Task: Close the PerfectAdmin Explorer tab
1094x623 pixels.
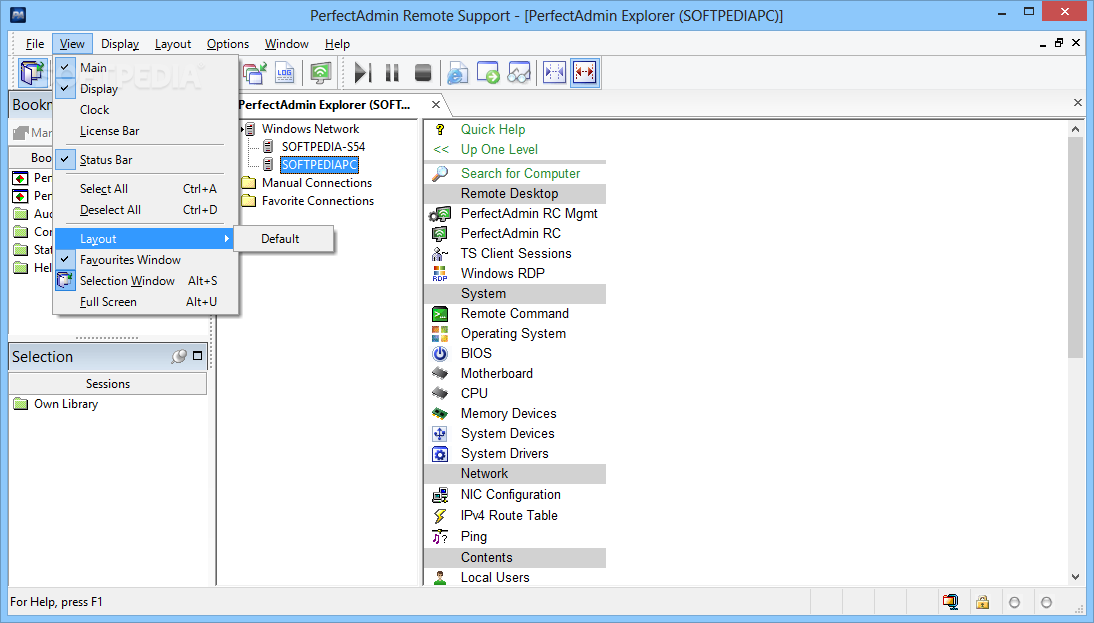Action: 435,105
